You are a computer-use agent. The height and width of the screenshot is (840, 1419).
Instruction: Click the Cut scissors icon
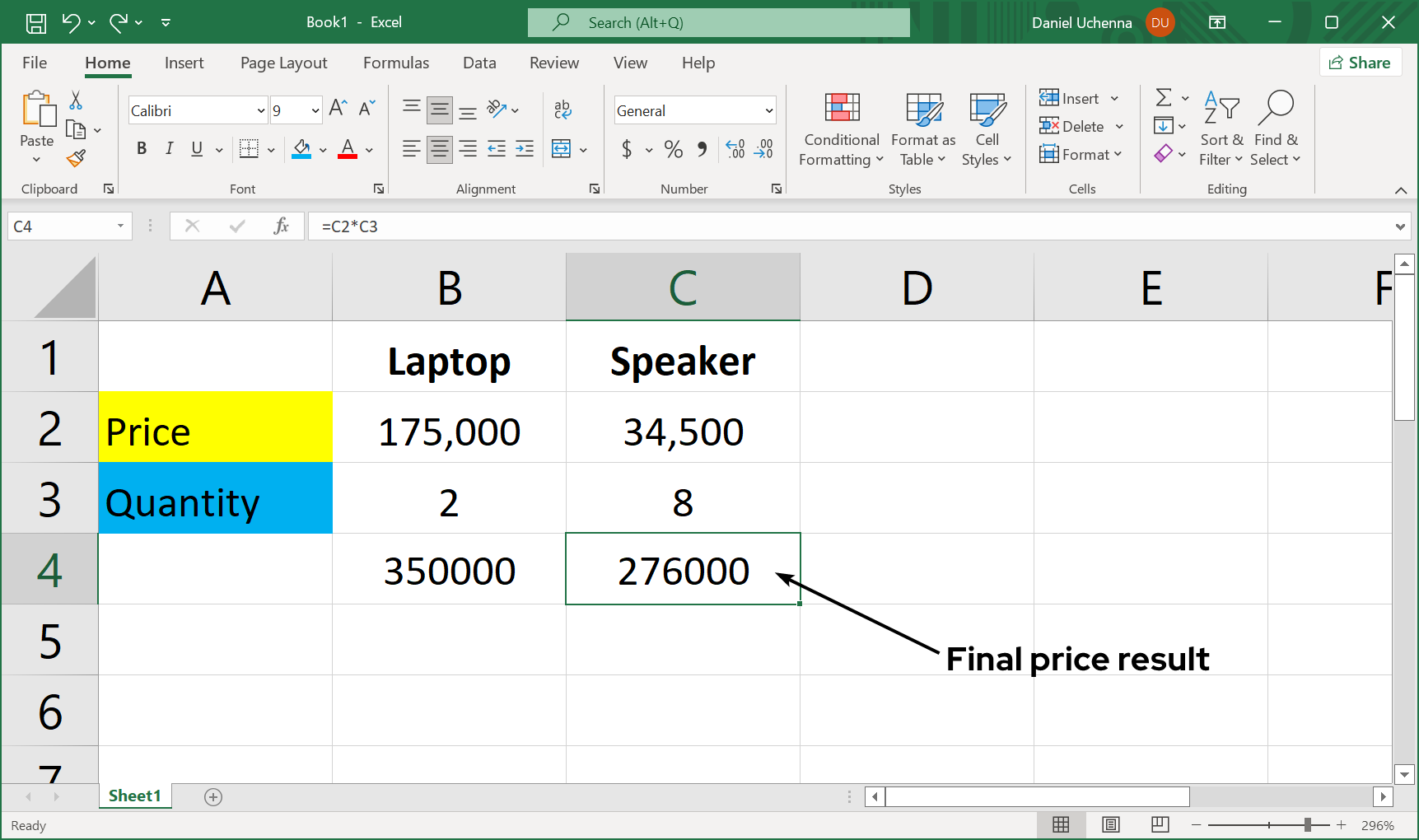click(76, 100)
